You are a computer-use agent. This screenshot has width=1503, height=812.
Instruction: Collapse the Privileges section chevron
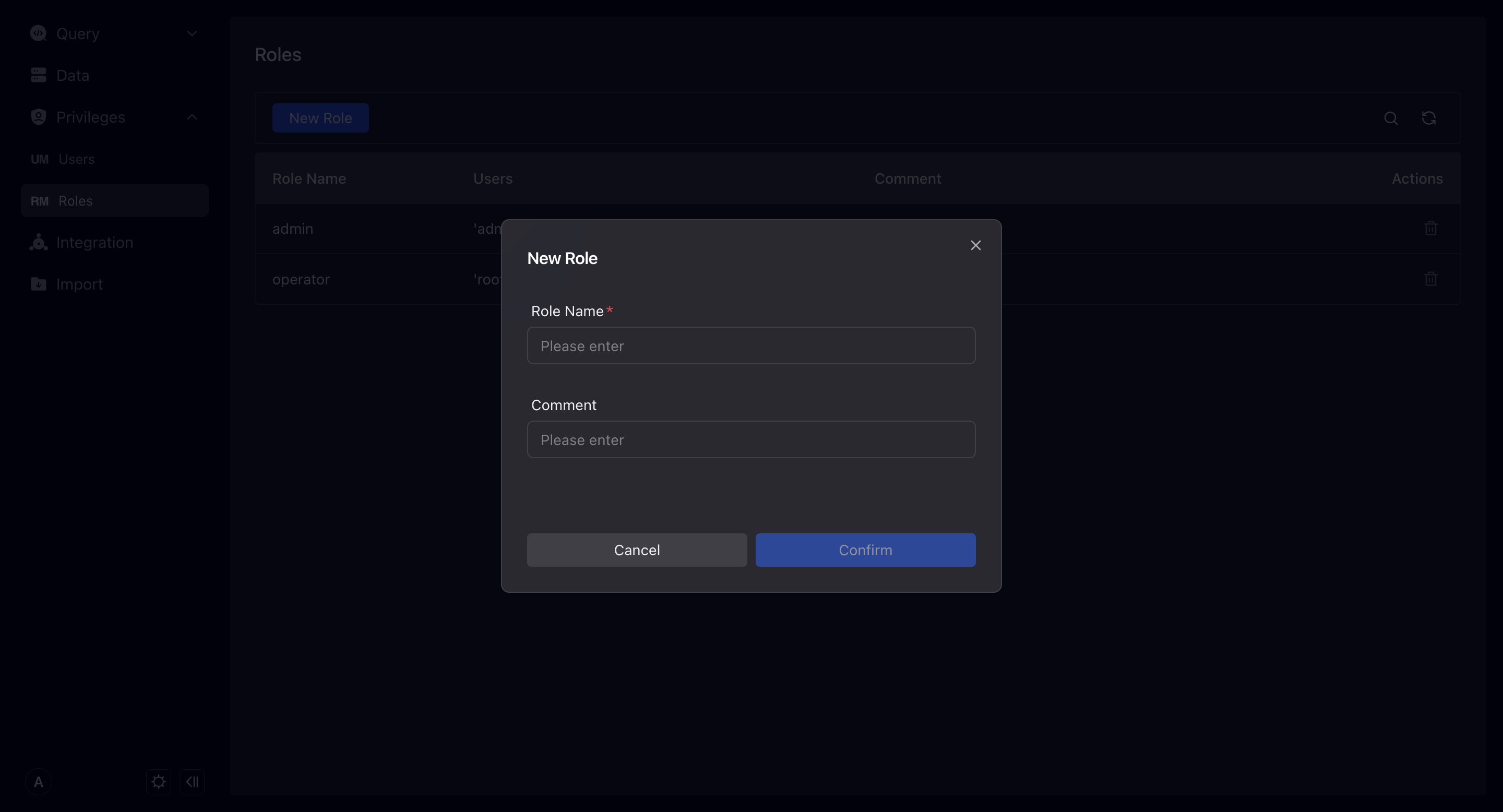tap(192, 117)
